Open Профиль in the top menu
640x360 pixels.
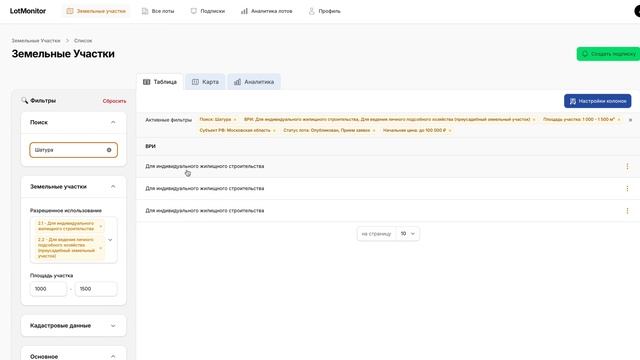coord(324,11)
